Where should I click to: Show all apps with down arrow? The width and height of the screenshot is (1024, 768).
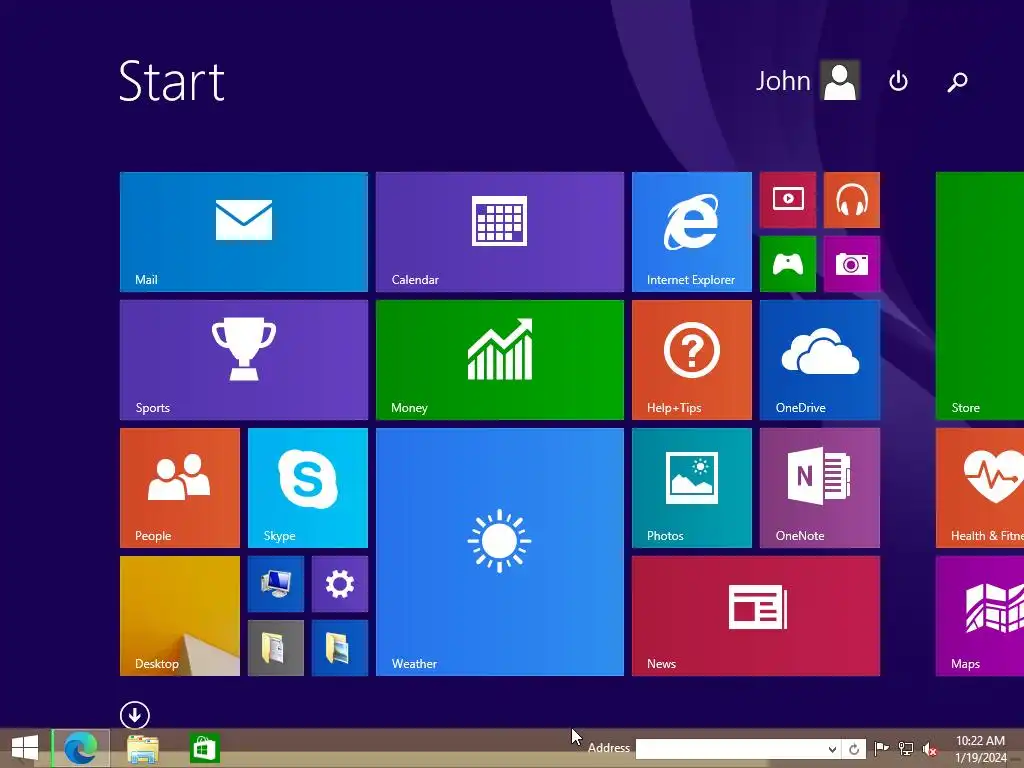pos(135,716)
